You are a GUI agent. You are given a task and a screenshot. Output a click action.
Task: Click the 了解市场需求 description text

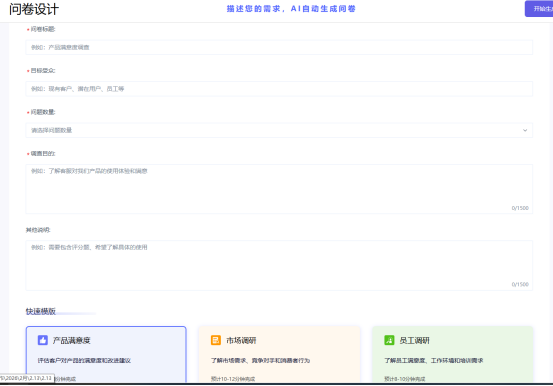[260, 361]
